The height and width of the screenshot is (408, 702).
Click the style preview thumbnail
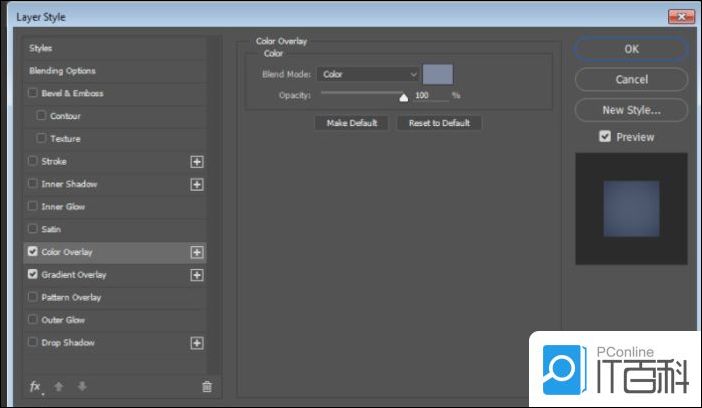click(x=631, y=209)
